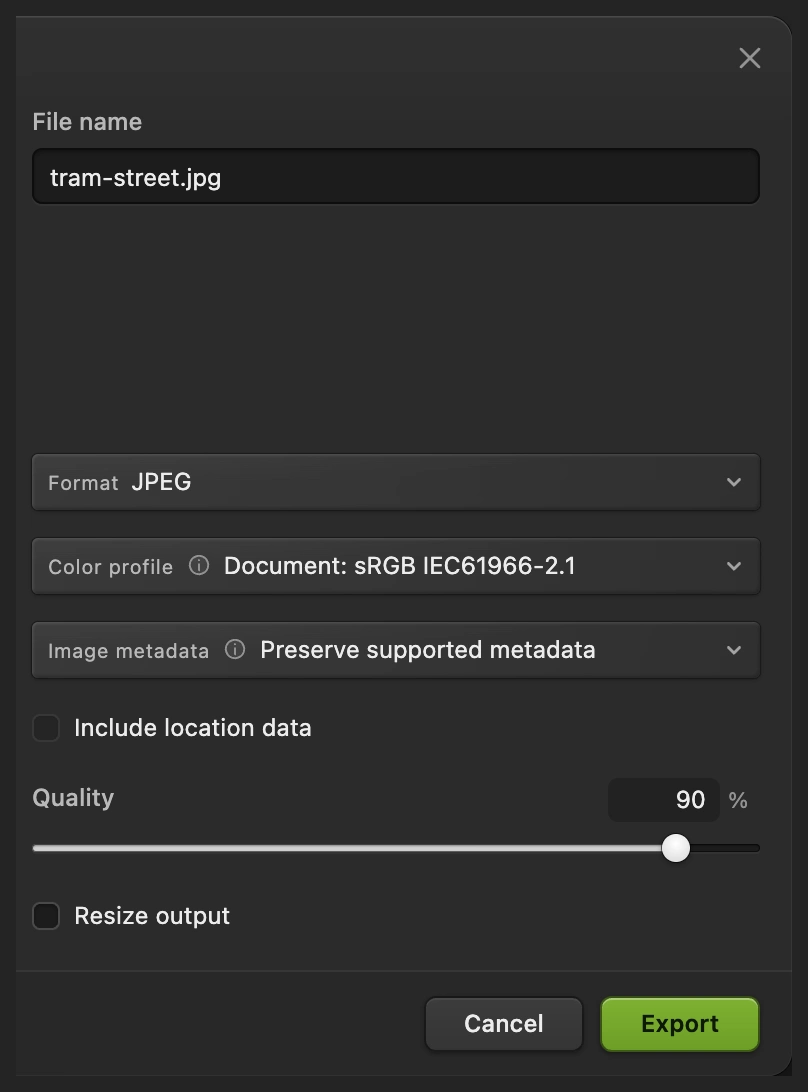Enable the Include location data checkbox

coord(46,728)
